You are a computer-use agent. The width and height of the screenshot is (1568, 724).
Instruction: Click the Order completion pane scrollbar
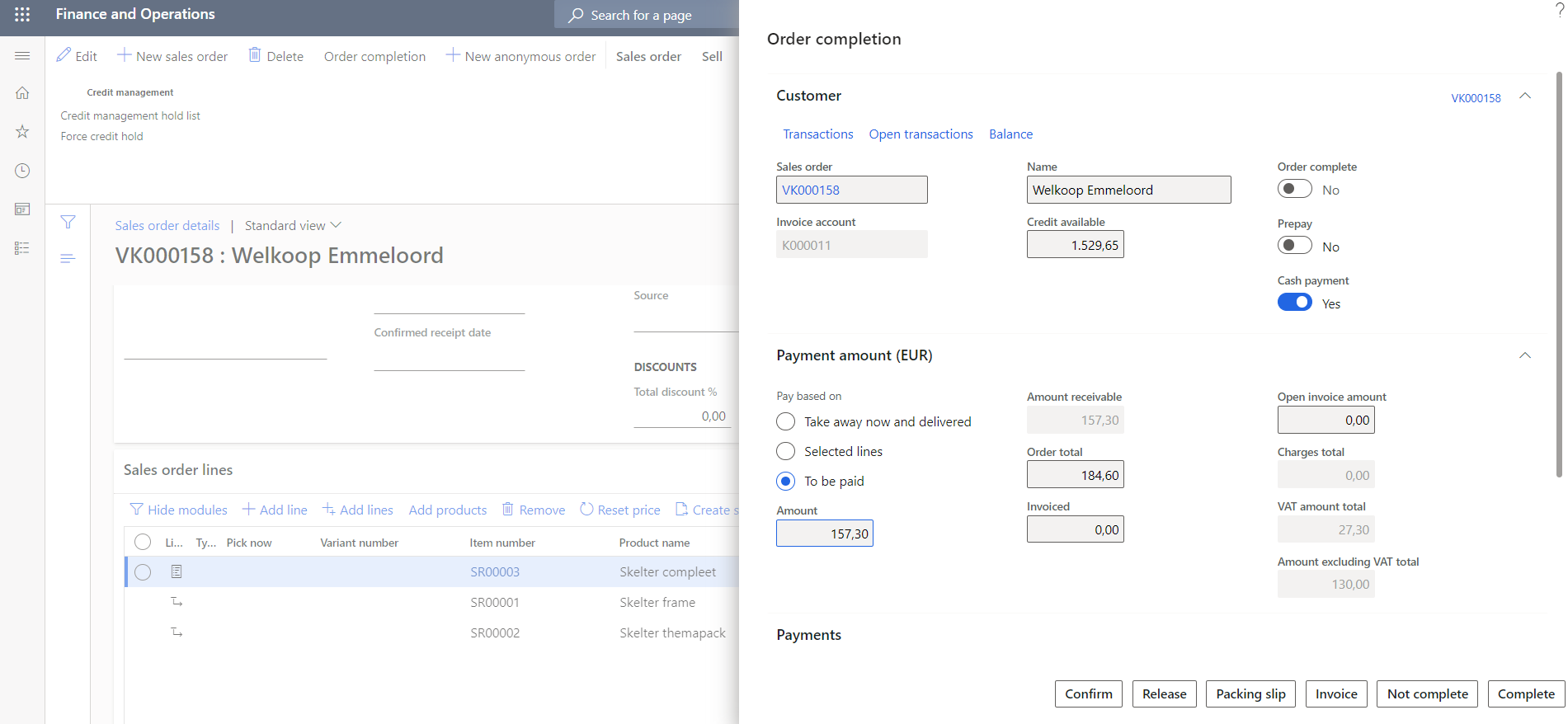(1559, 272)
